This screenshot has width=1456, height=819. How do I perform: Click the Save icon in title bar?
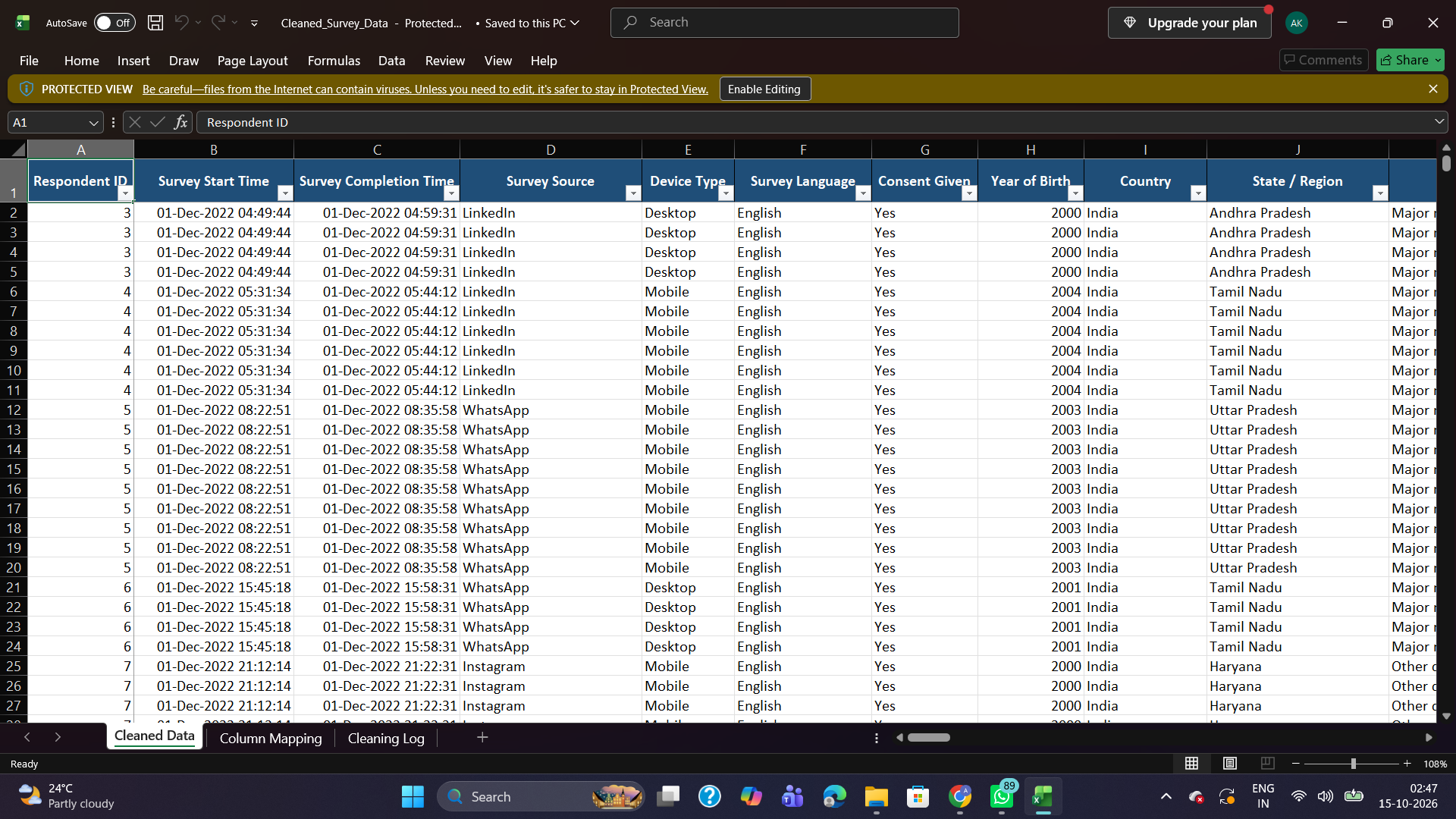[155, 23]
